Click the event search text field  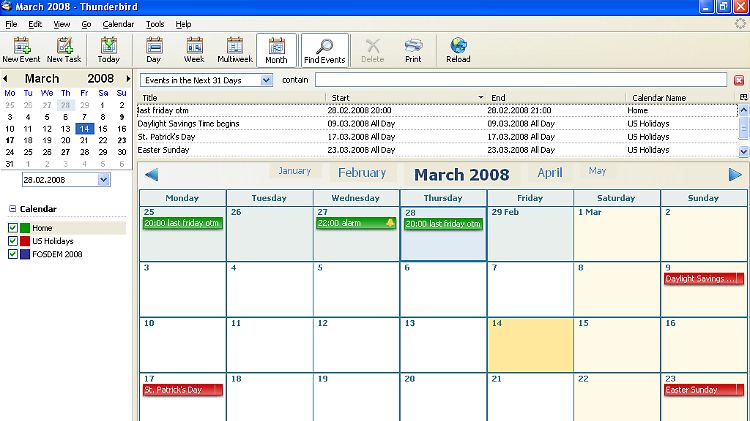[x=521, y=80]
